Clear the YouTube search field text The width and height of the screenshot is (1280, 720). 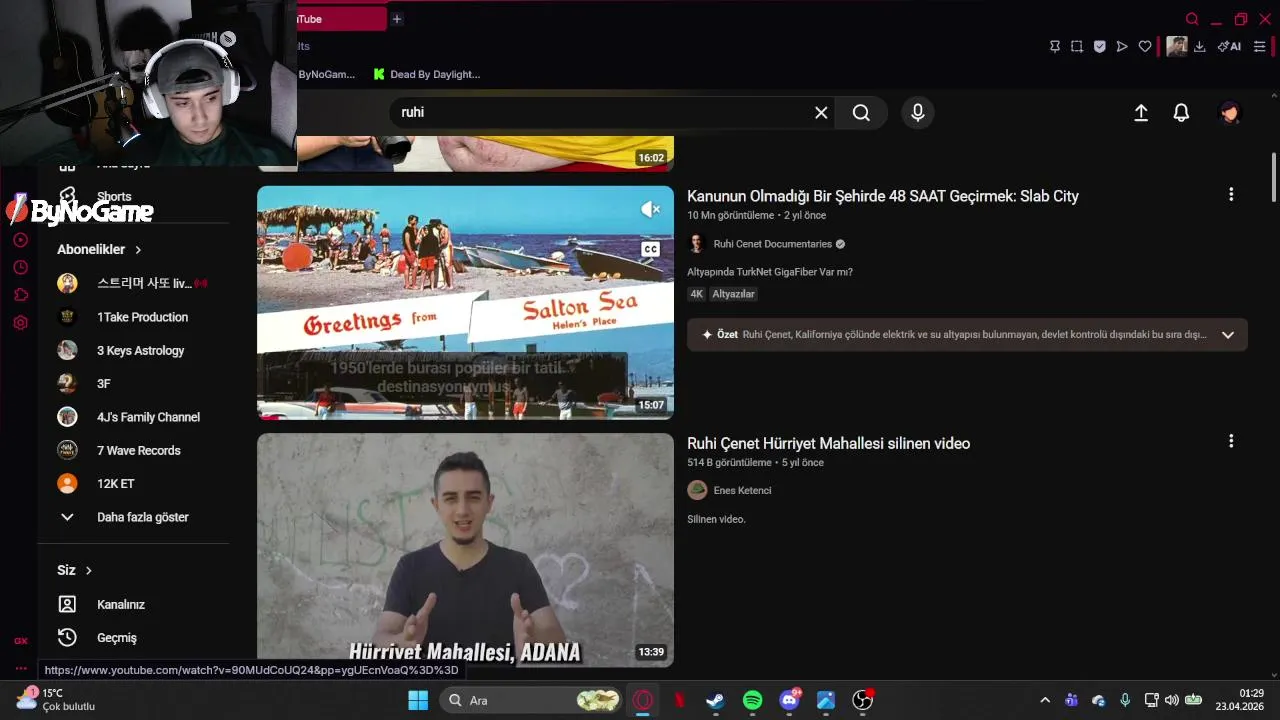coord(821,113)
